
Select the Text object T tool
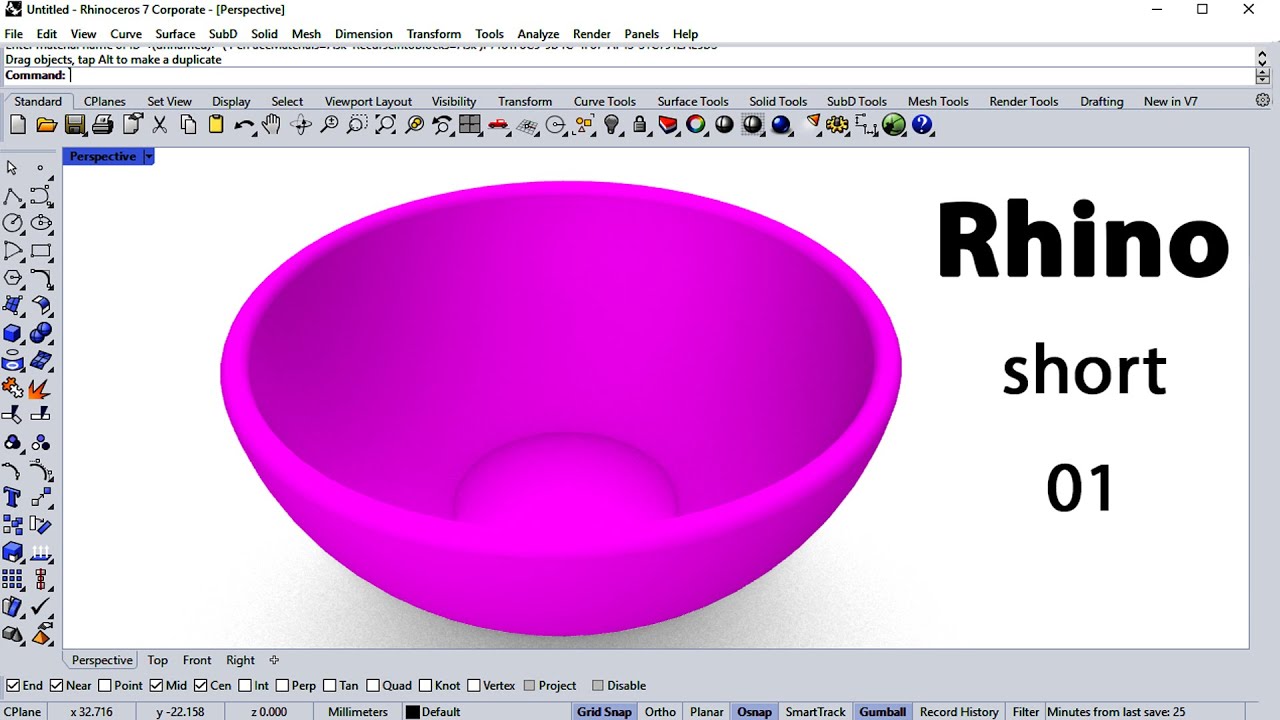(x=12, y=497)
